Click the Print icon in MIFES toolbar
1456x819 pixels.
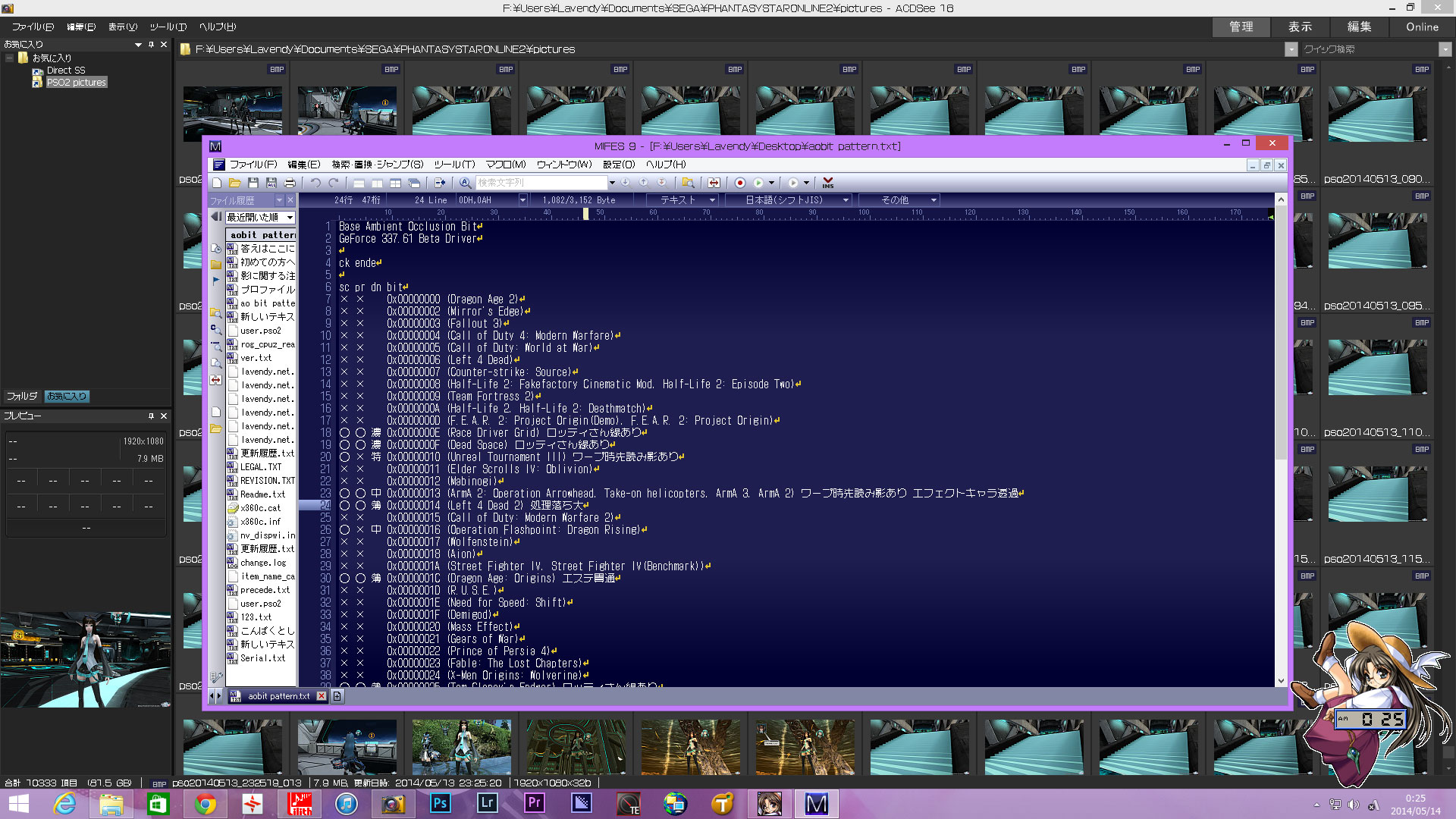290,183
